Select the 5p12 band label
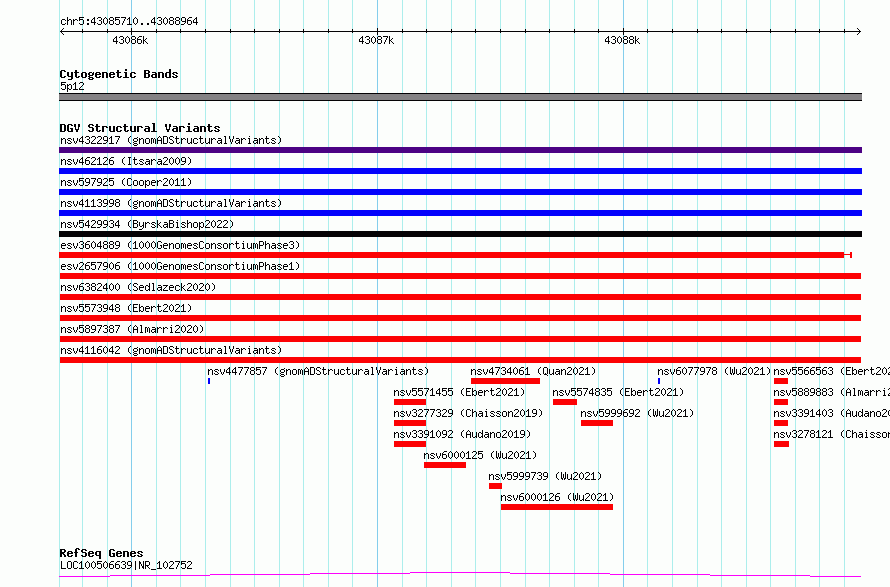 tap(72, 86)
